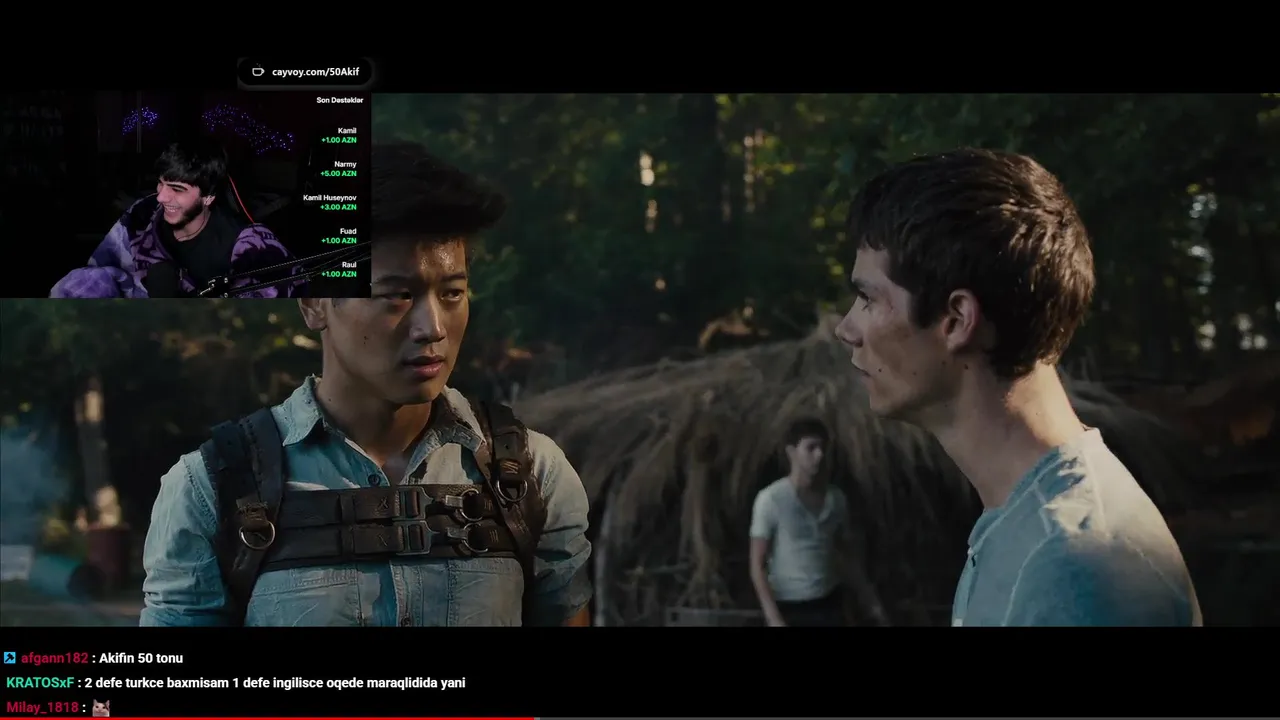Click KRATOSxF's message about watching in Turkish

[x=275, y=683]
